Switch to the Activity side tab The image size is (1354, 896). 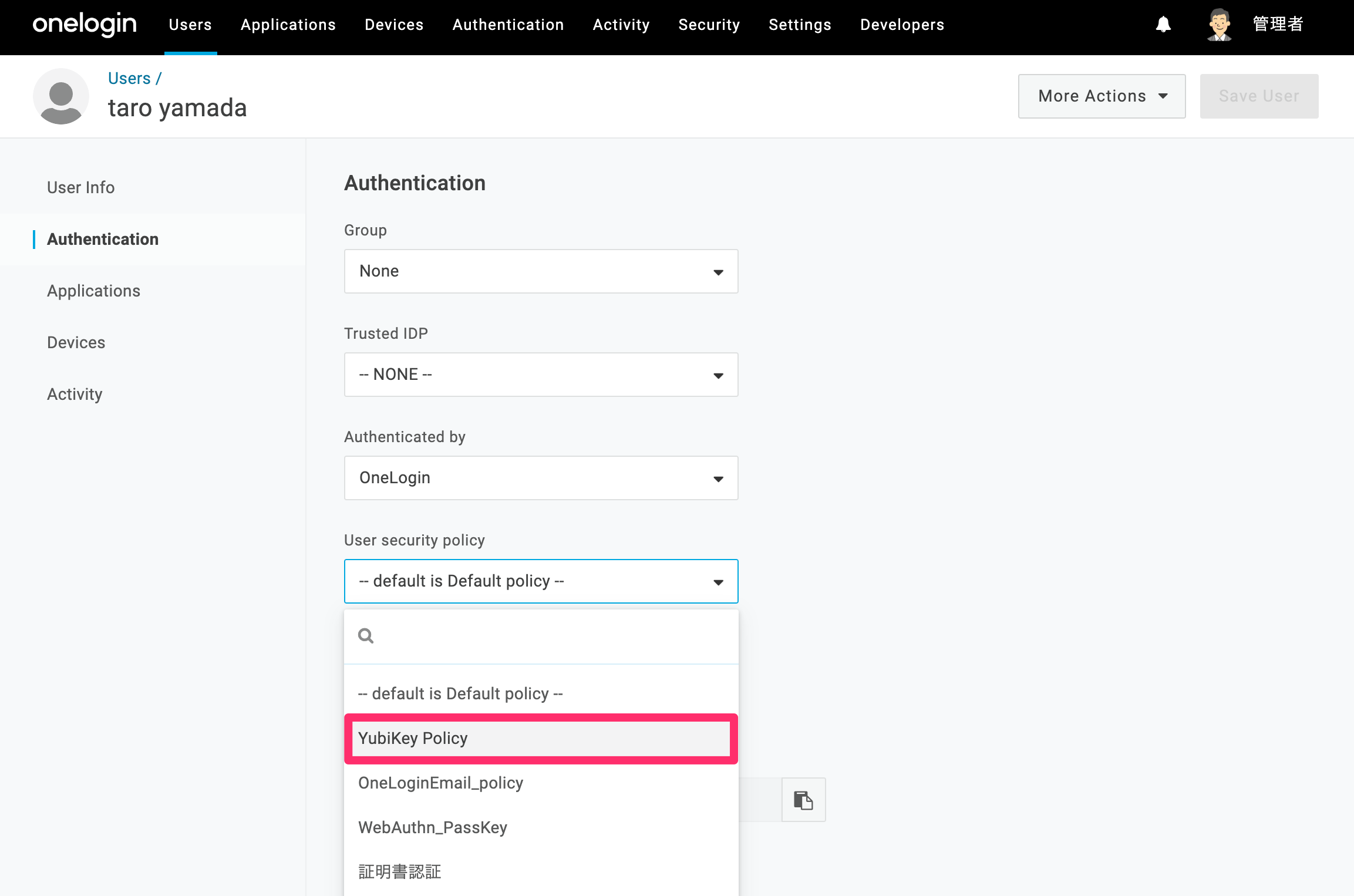75,394
